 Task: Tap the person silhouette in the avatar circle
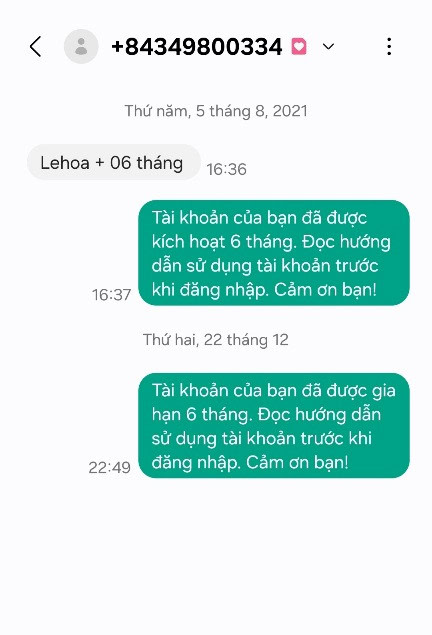tap(81, 47)
